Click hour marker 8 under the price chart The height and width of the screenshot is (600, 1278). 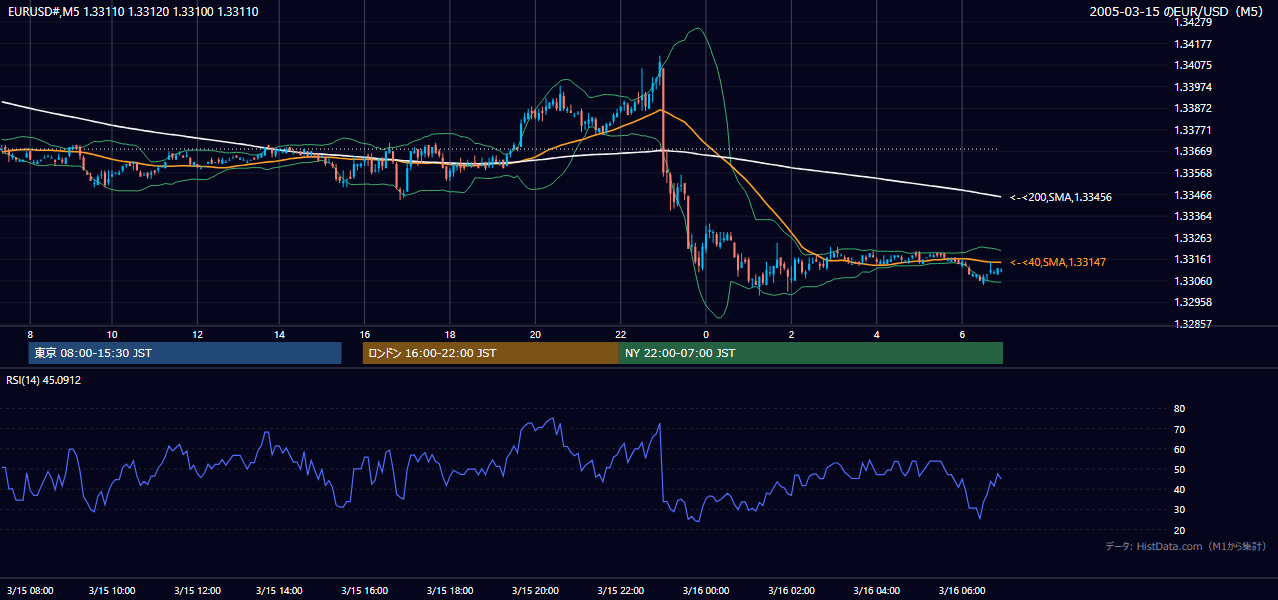[x=30, y=334]
